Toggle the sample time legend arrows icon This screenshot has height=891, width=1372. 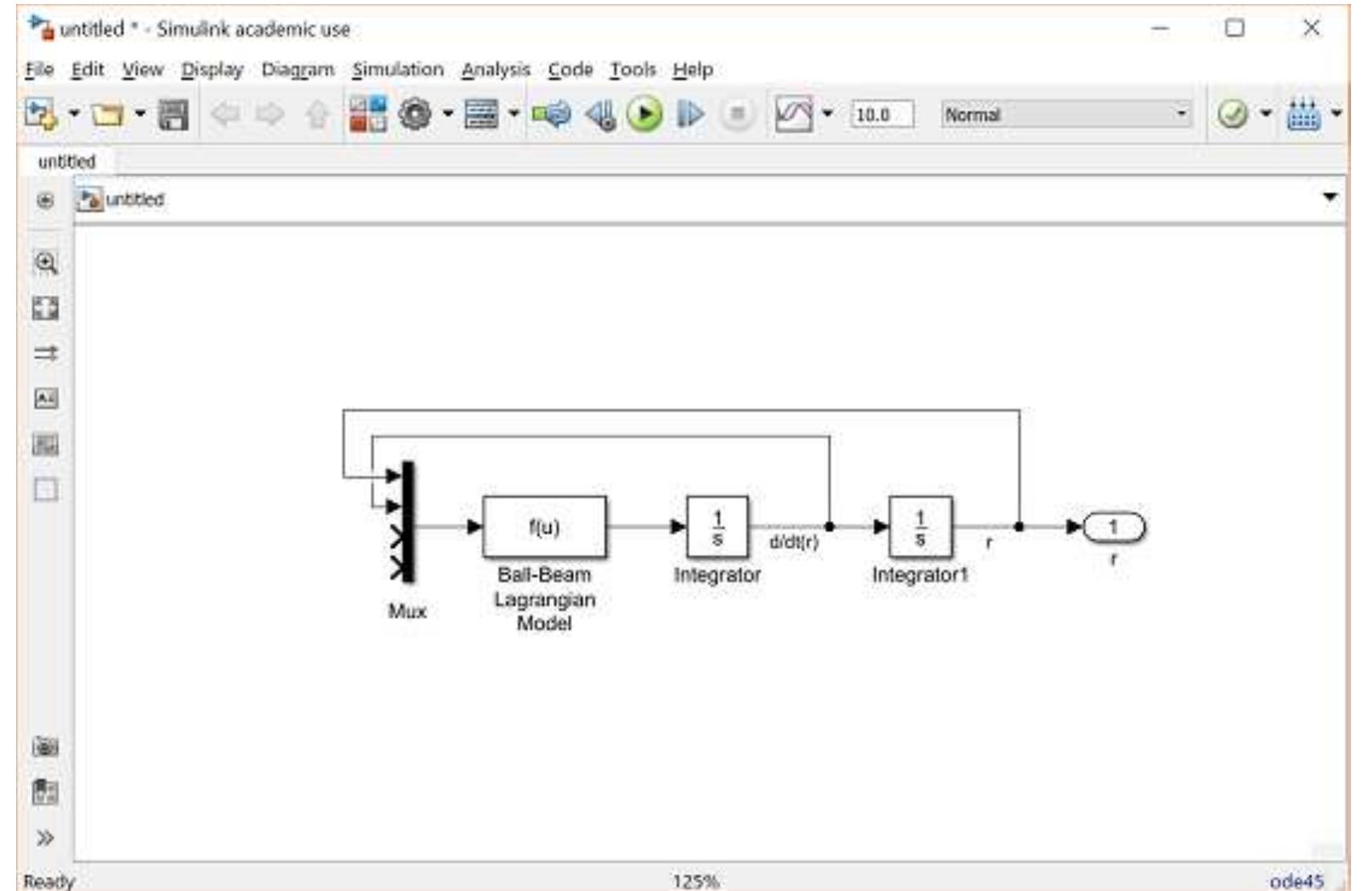(46, 353)
